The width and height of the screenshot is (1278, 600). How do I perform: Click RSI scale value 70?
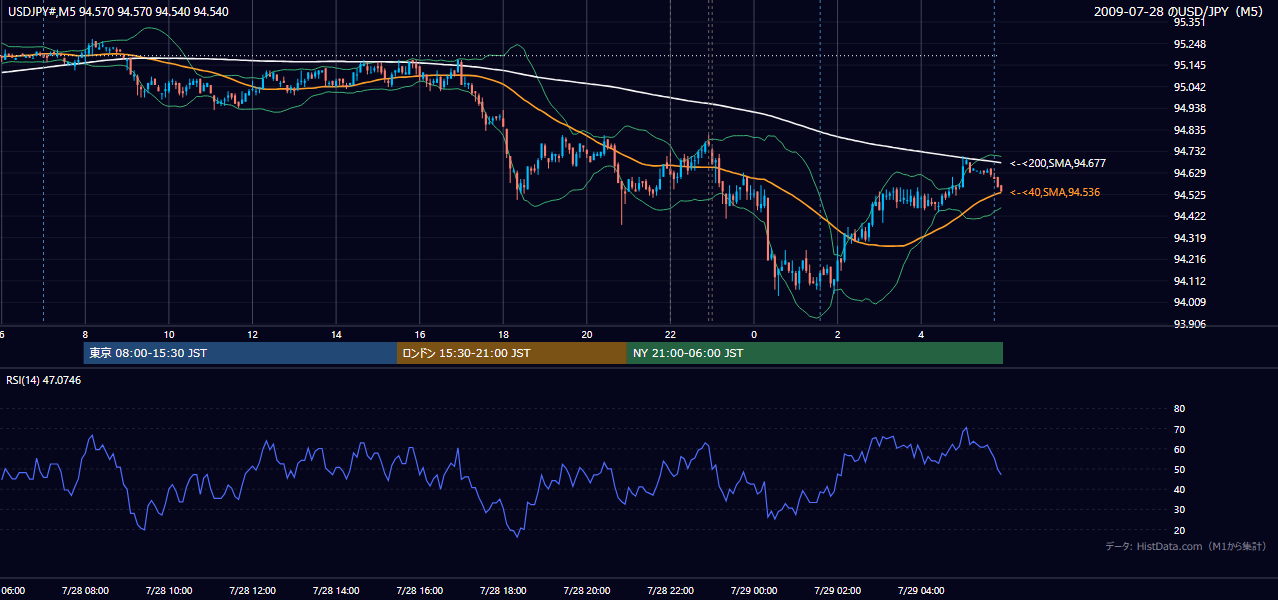(x=1179, y=429)
